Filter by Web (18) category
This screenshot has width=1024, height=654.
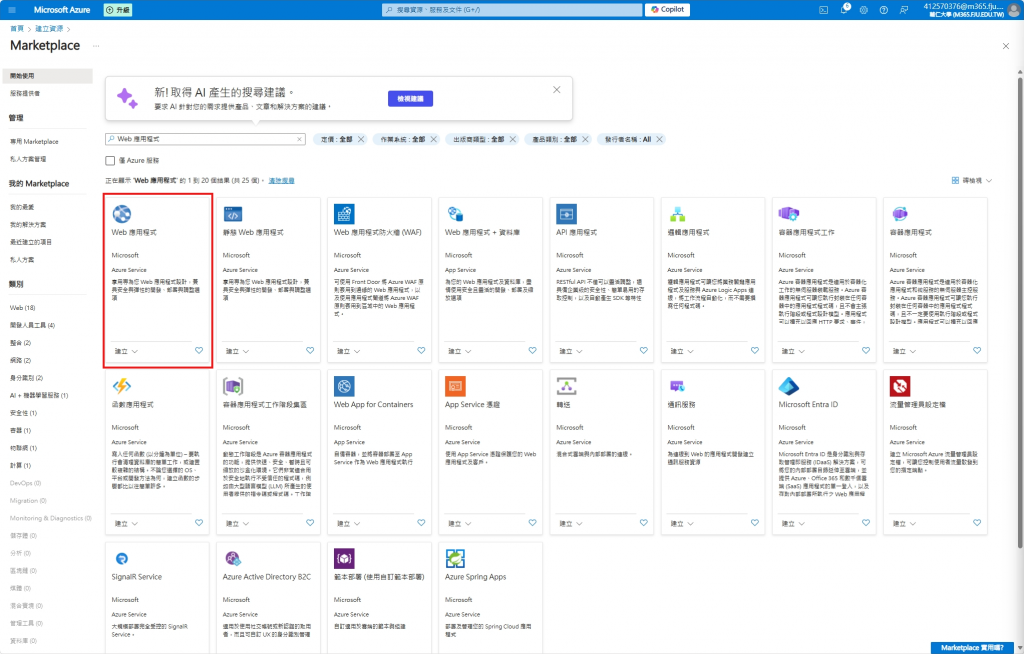coord(22,308)
